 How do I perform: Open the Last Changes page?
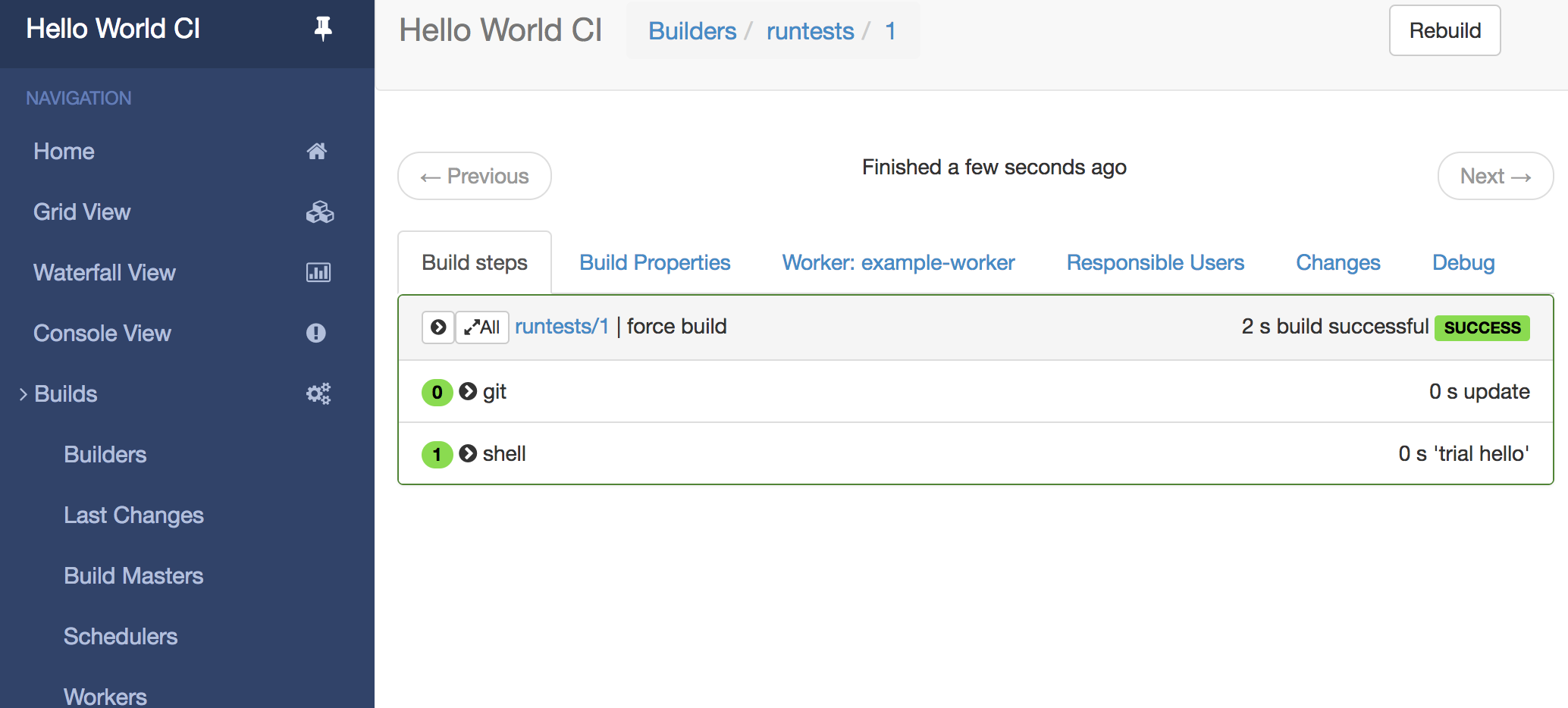pos(133,515)
